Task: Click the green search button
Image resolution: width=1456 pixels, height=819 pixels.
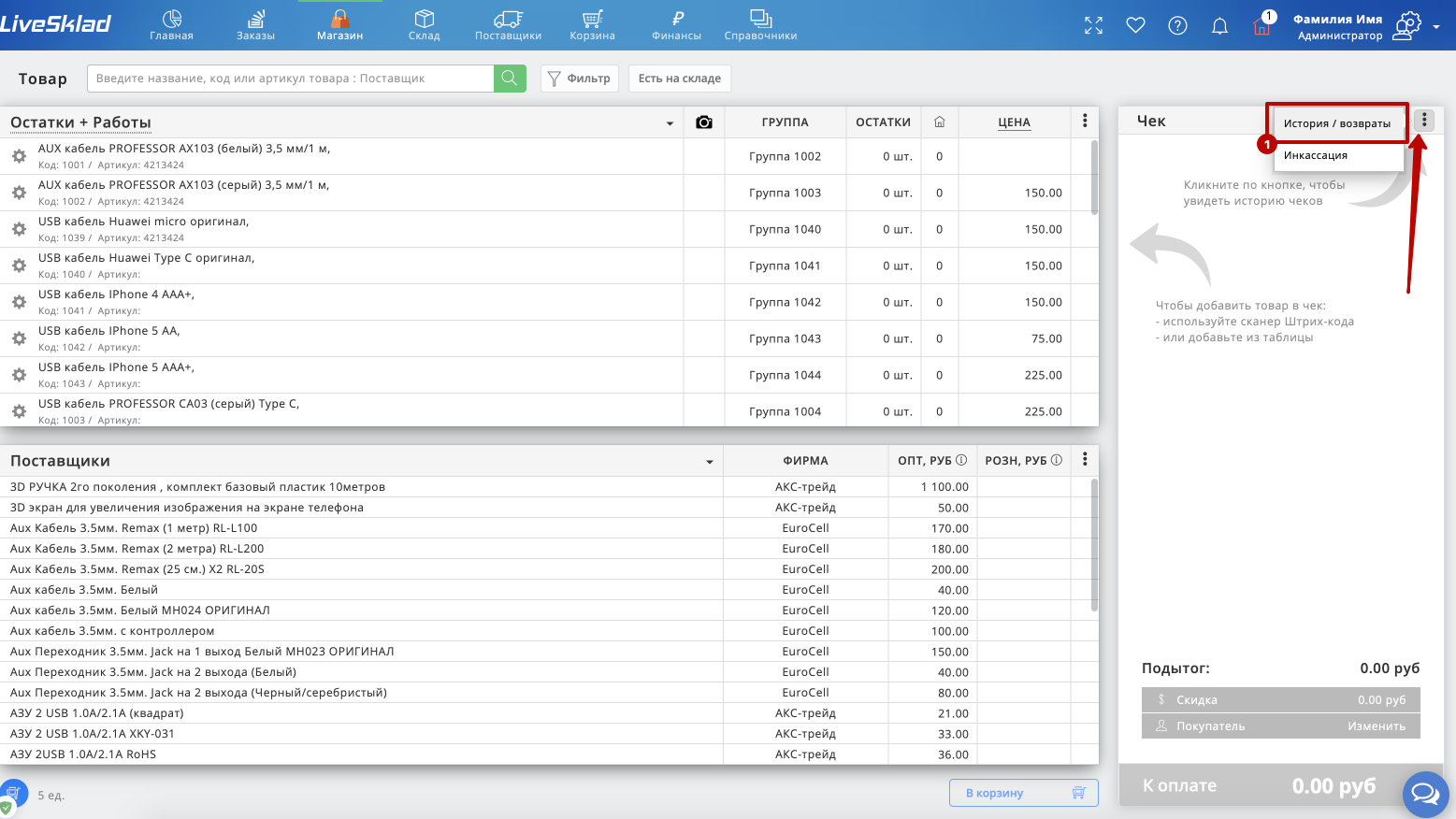Action: [510, 79]
